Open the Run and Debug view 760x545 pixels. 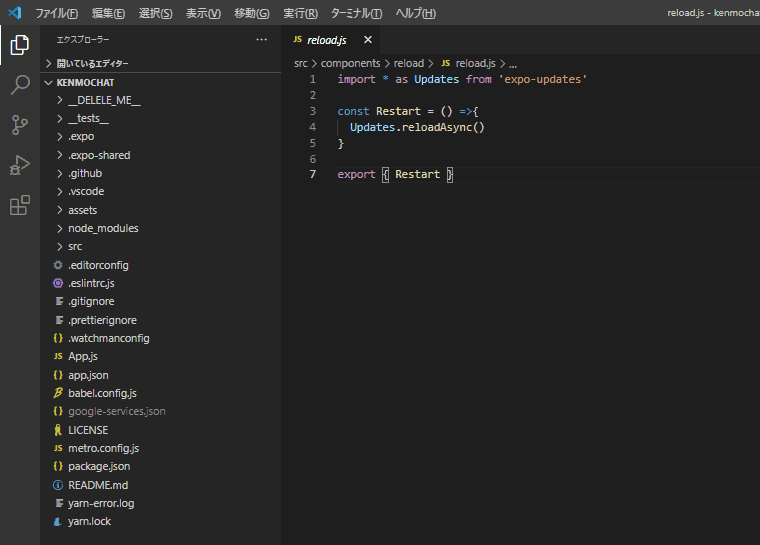pyautogui.click(x=20, y=165)
